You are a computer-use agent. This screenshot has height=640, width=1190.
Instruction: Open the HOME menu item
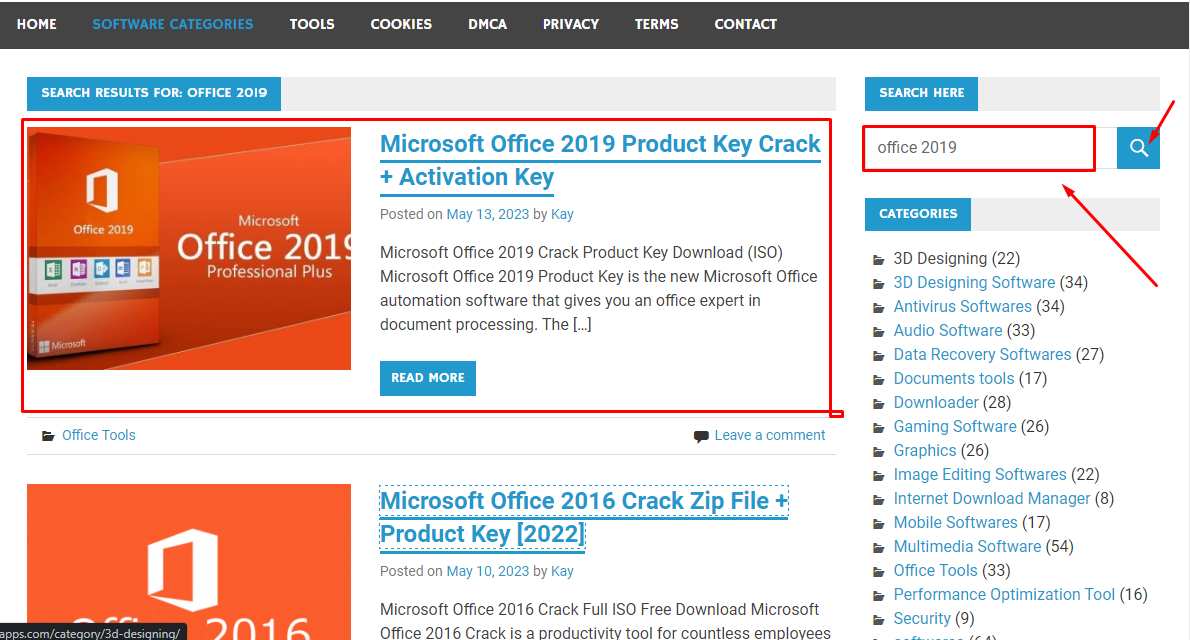pos(36,23)
